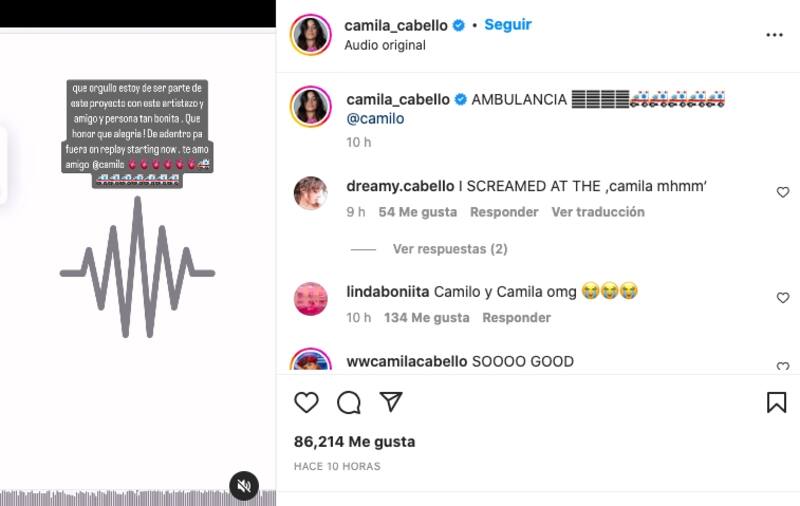Image resolution: width=800 pixels, height=506 pixels.
Task: Save the post with the bookmark icon
Action: coord(777,402)
